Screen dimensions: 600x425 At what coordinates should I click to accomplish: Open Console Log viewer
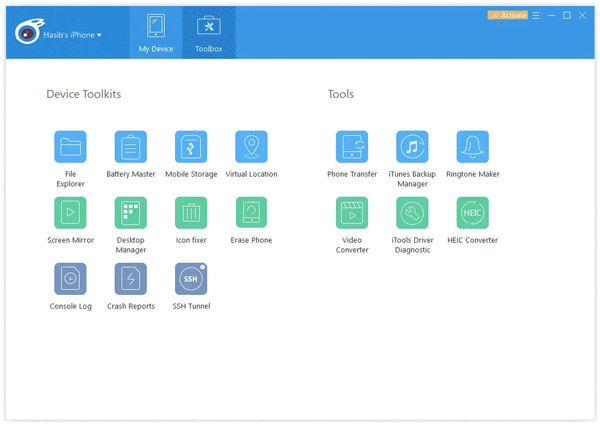tap(70, 279)
